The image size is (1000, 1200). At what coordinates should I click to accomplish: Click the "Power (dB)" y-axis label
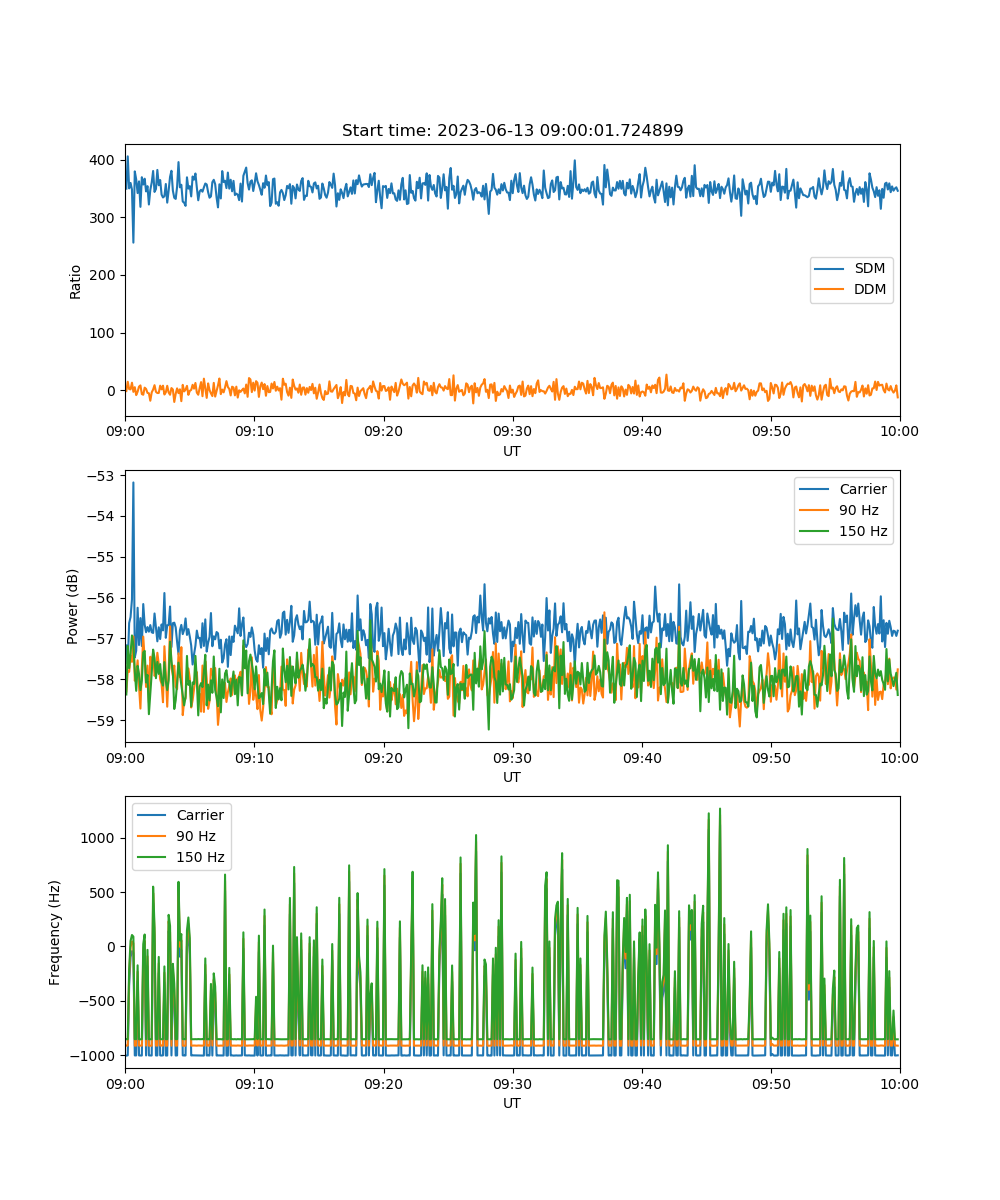point(73,607)
